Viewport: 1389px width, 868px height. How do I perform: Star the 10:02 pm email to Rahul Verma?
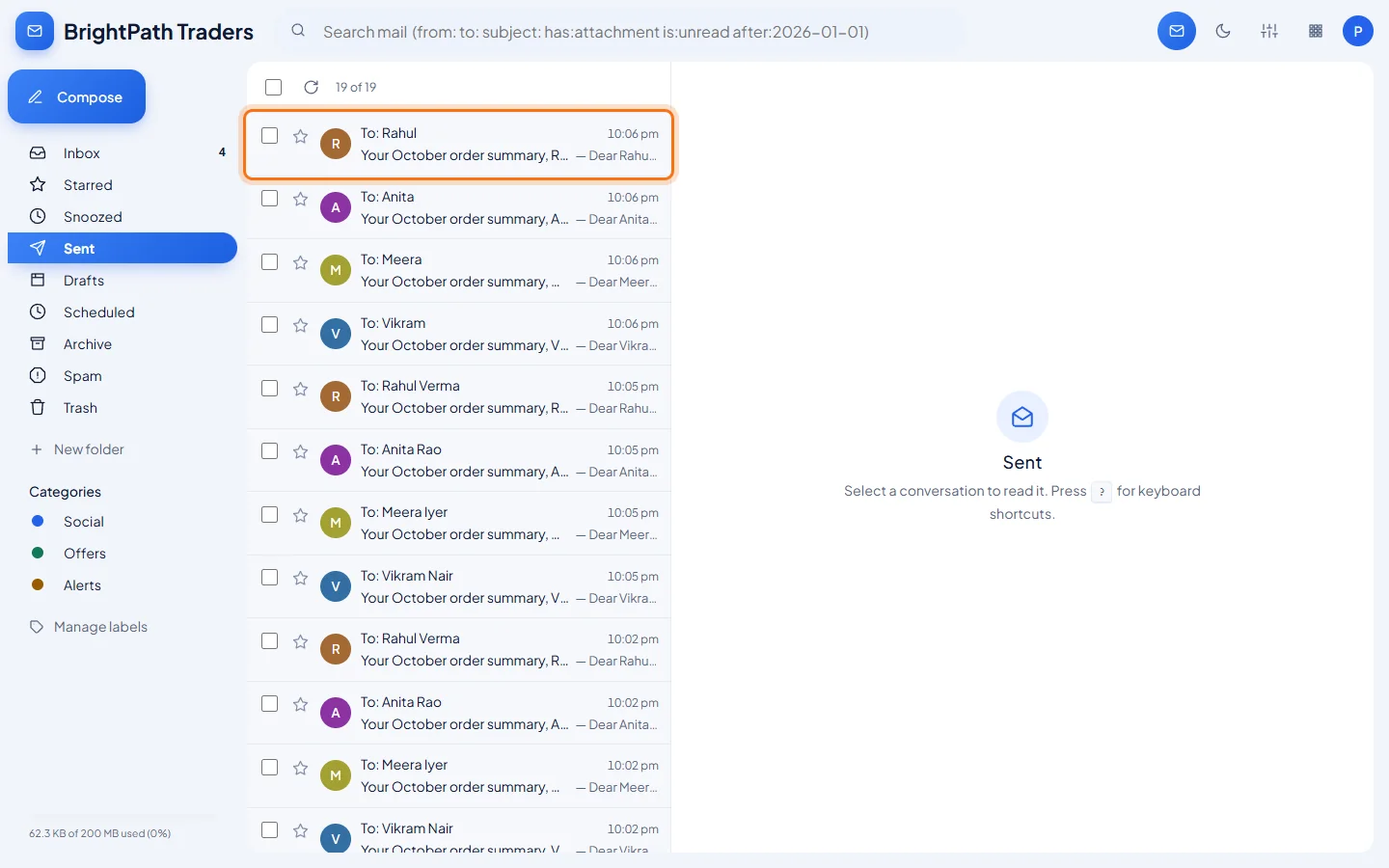coord(301,641)
